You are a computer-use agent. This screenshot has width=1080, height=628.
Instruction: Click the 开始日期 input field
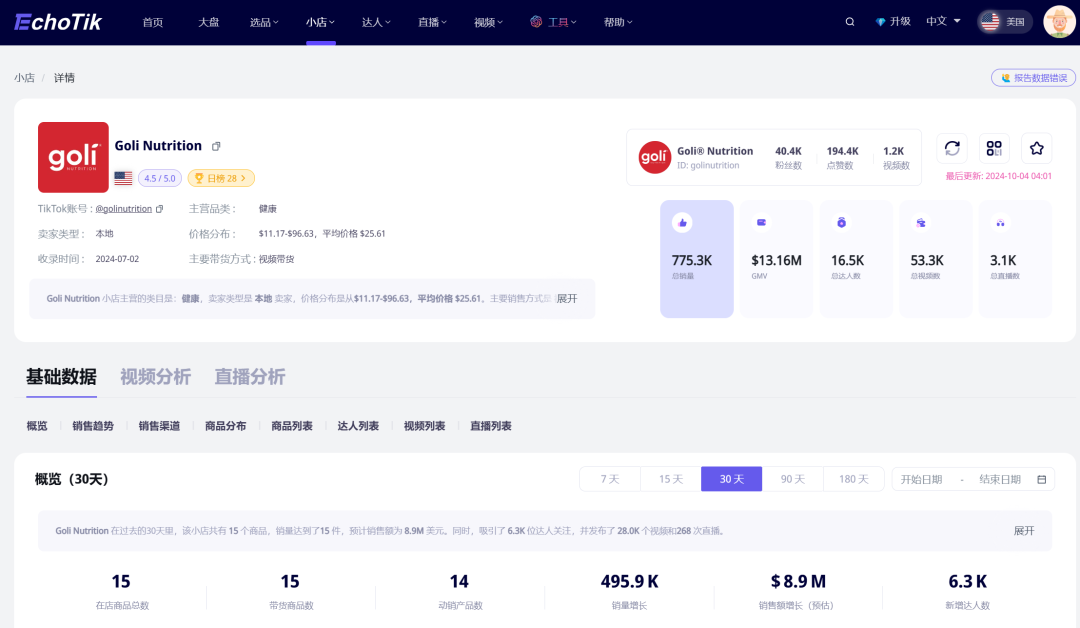[922, 479]
